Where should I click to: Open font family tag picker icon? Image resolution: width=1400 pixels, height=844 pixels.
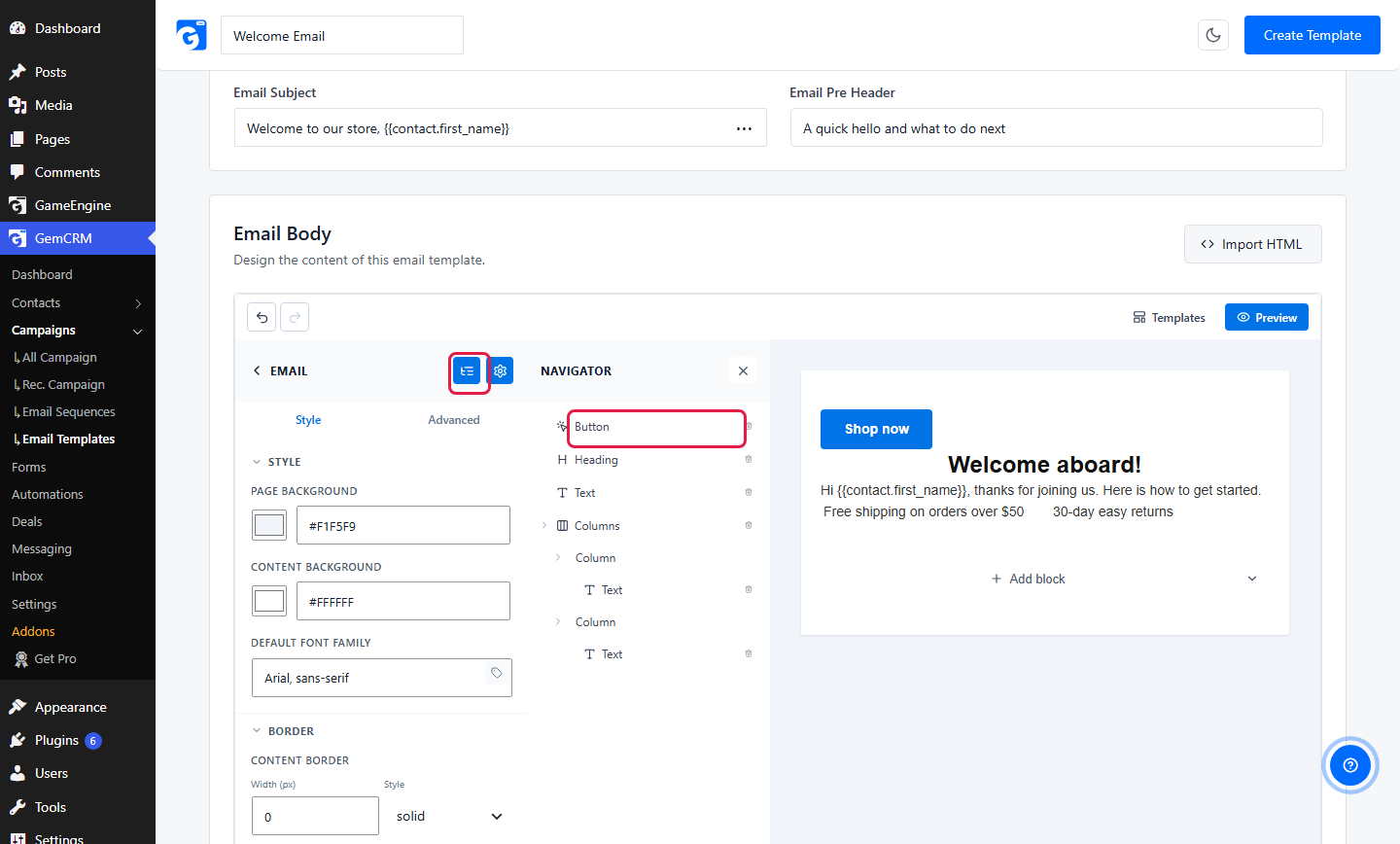tap(497, 673)
